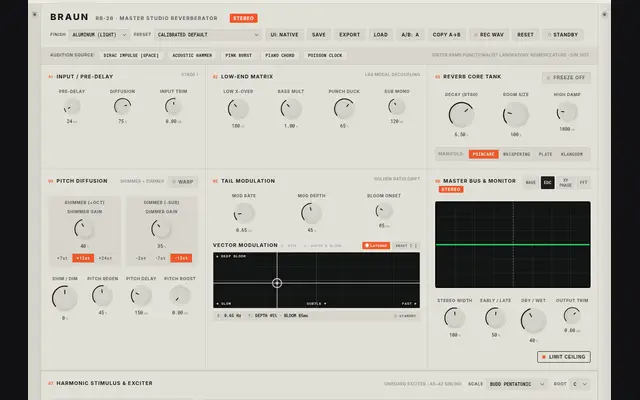Click the Punch Duck knob
Screen dimensions: 640x400
(344, 109)
